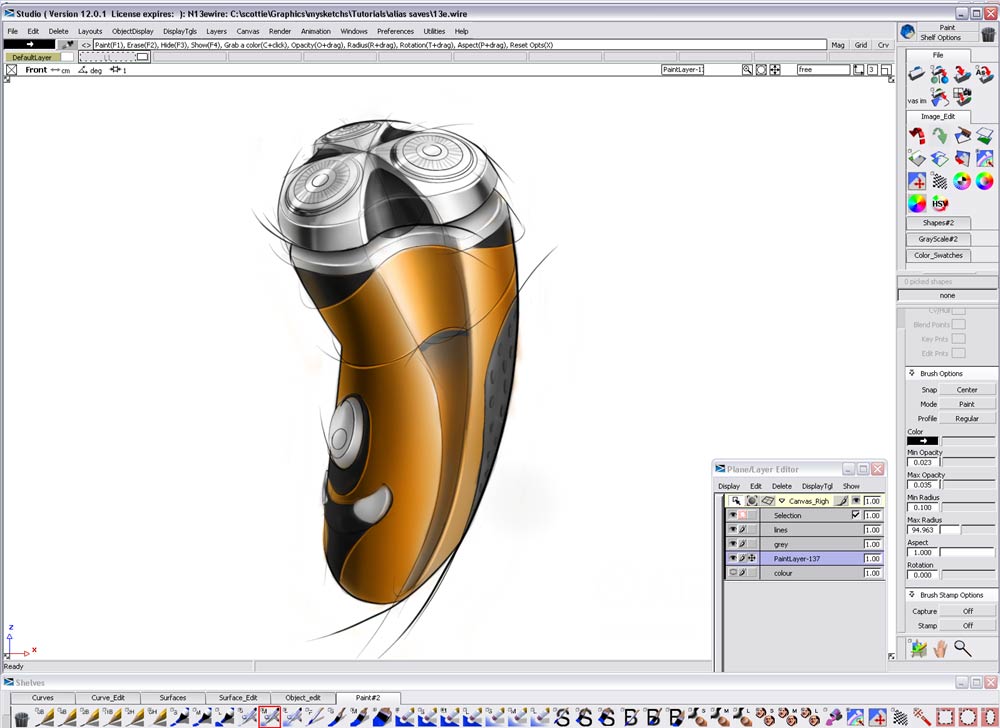Hide the lines layer with its eye toggle
Screen dimensions: 1000x728
732,529
